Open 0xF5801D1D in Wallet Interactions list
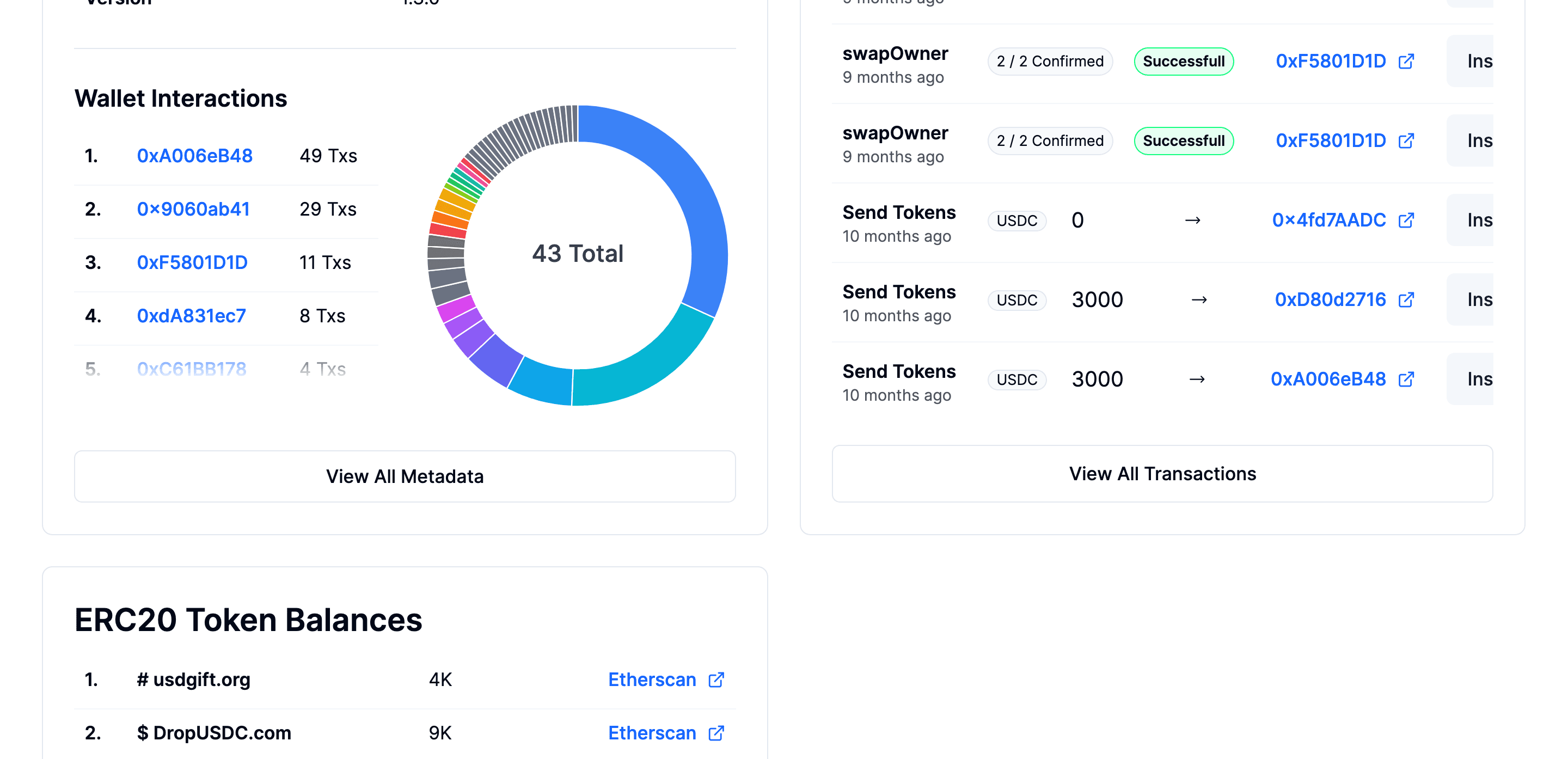Viewport: 1568px width, 759px height. click(x=192, y=262)
